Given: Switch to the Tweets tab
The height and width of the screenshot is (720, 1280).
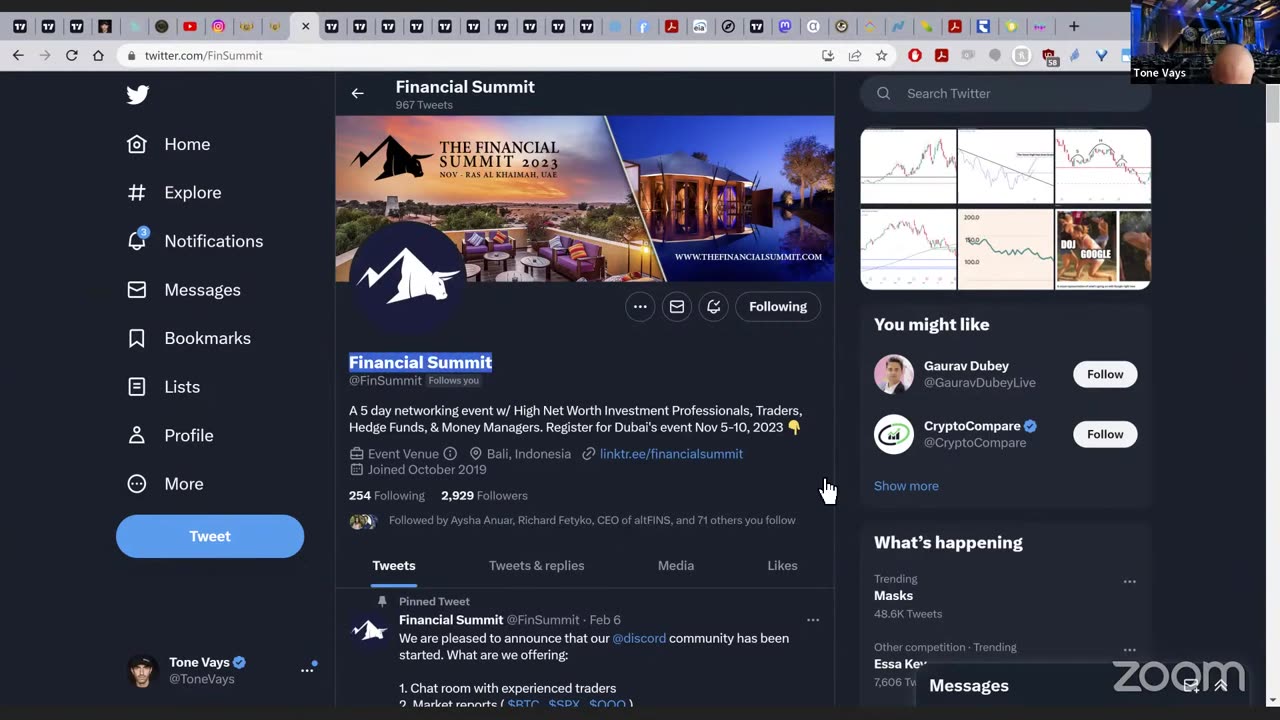Looking at the screenshot, I should [394, 566].
